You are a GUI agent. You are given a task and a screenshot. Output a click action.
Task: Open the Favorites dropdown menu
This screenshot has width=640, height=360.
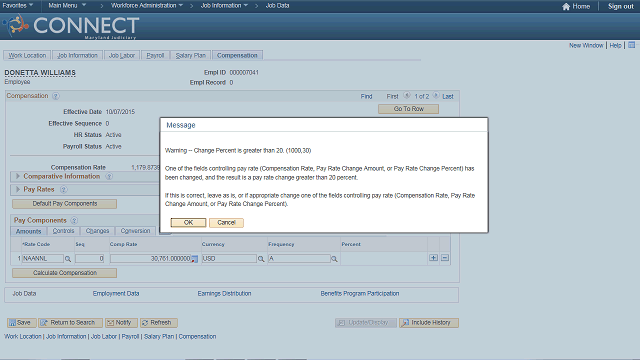18,6
